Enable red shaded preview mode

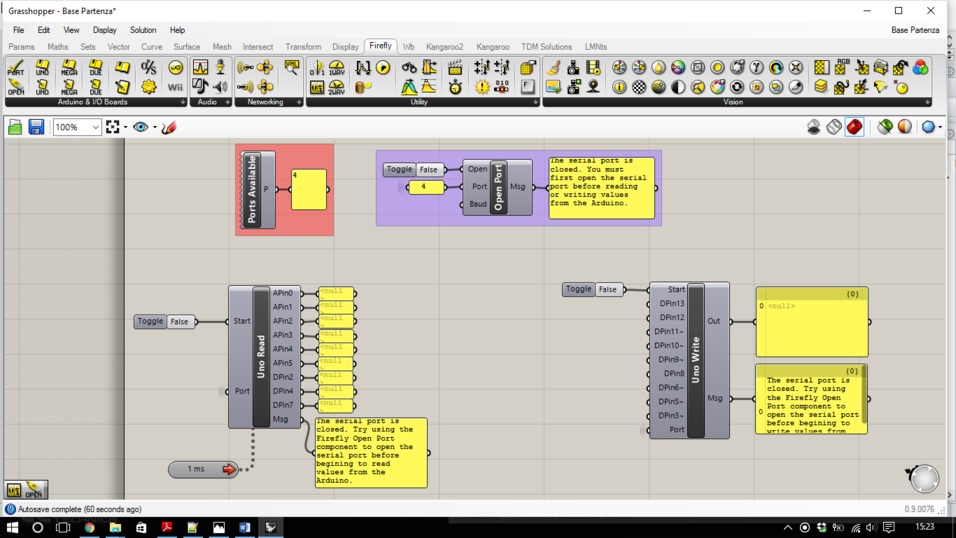pos(854,127)
